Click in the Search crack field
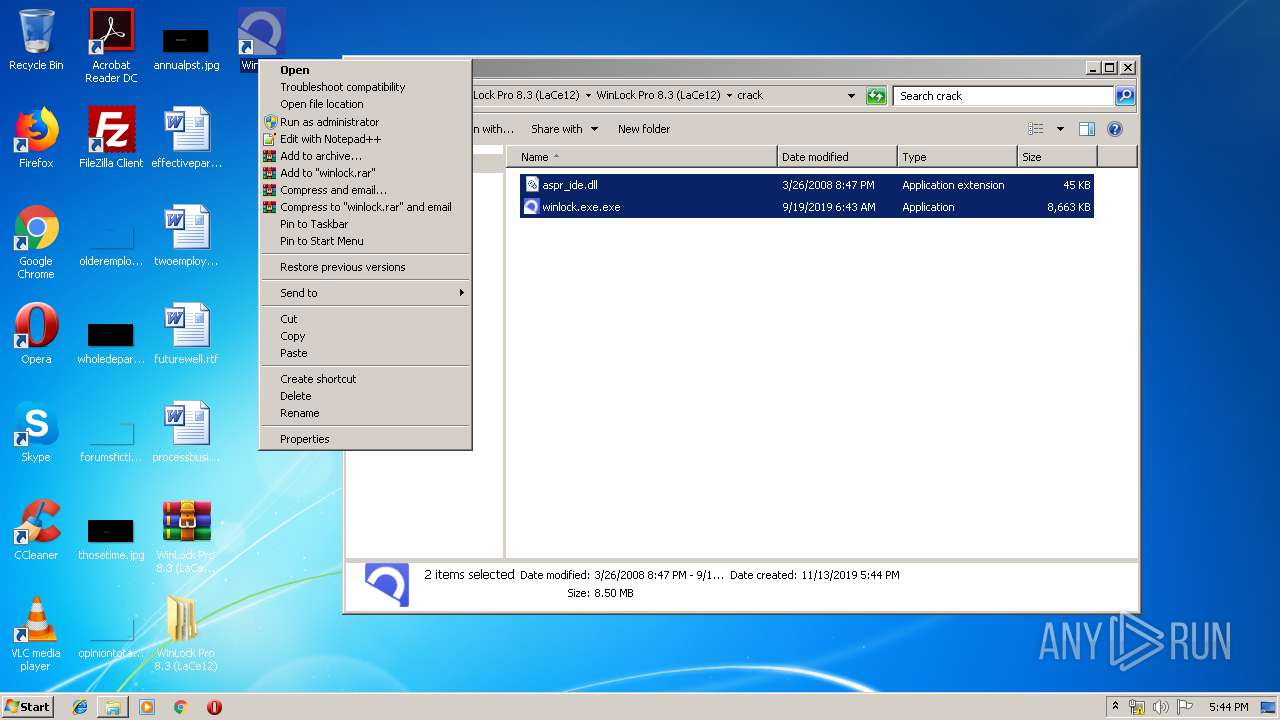This screenshot has width=1280, height=720. (x=1003, y=96)
